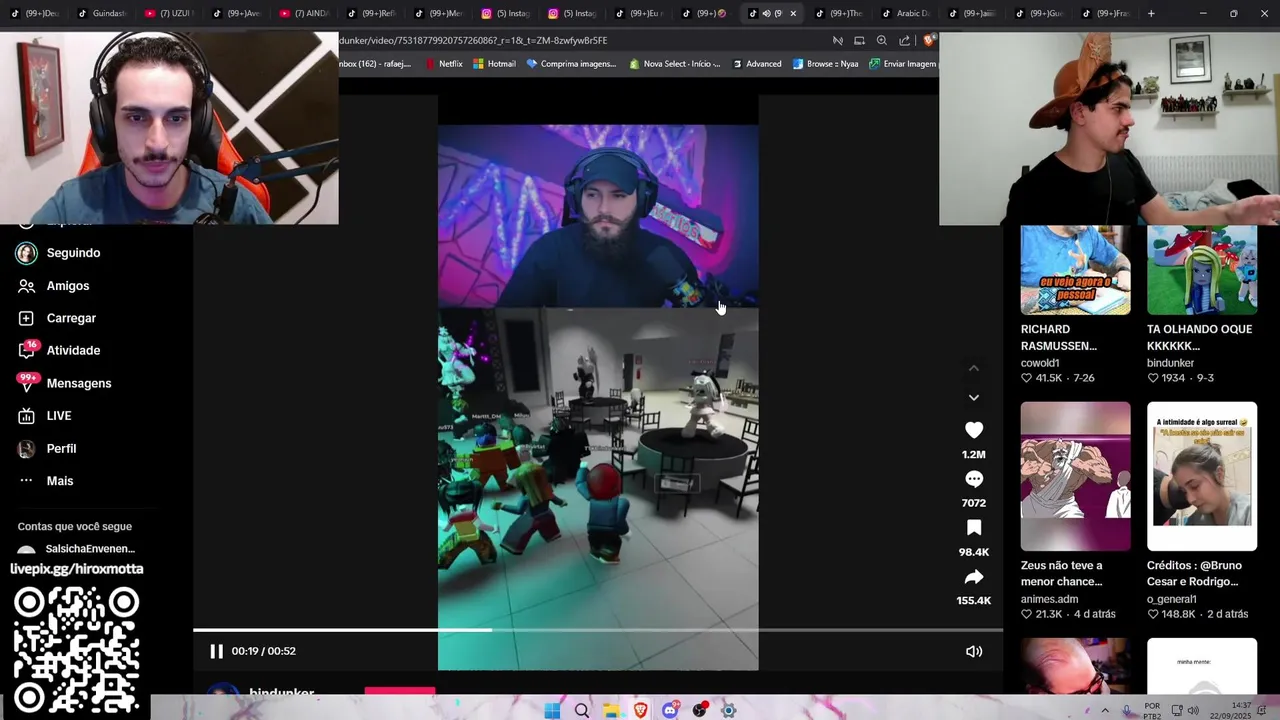1280x720 pixels.
Task: Open comments with the speech bubble icon
Action: coord(973,479)
